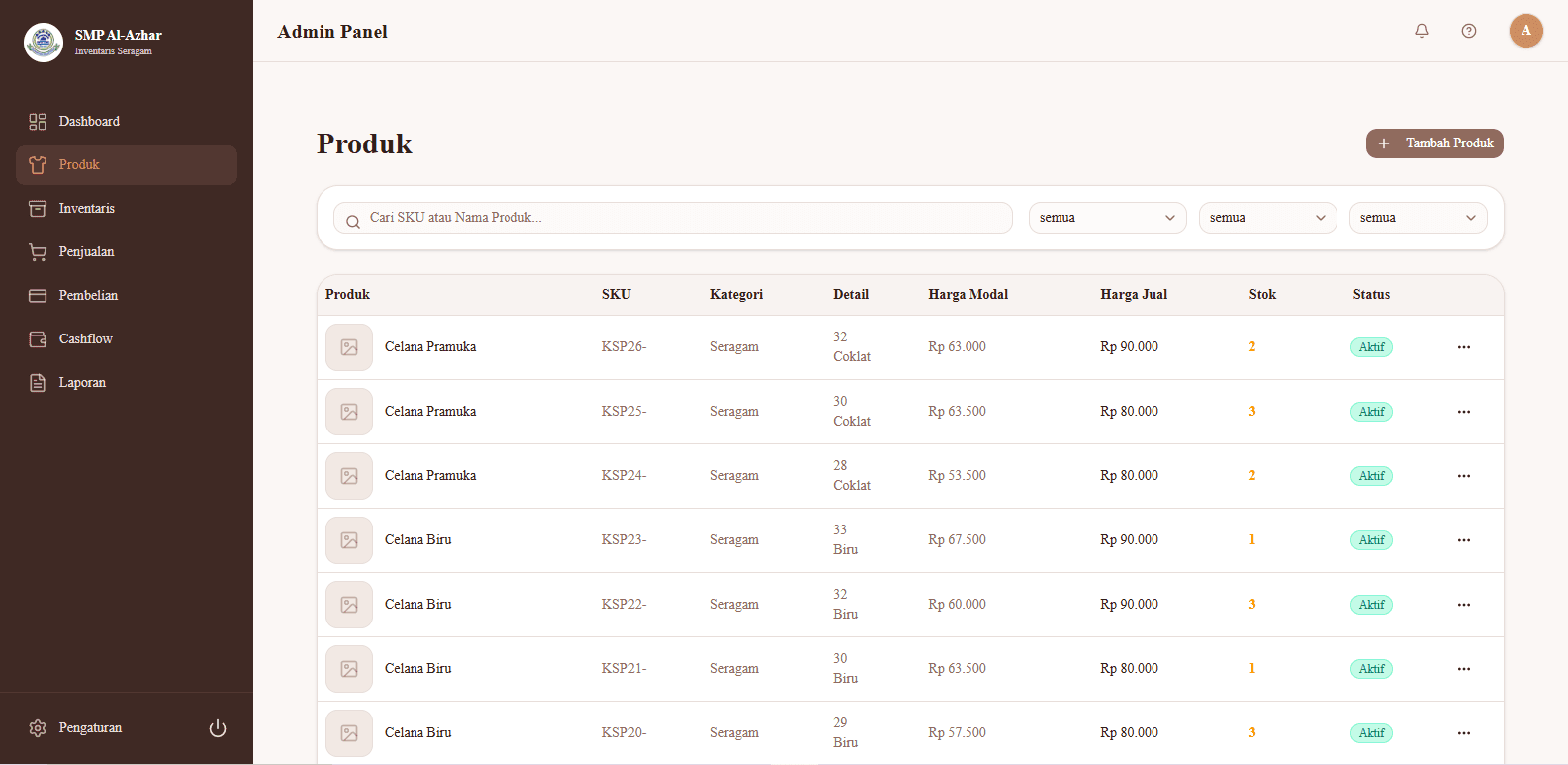Click the Harga Modal column header
The width and height of the screenshot is (1568, 765).
pyautogui.click(x=968, y=295)
